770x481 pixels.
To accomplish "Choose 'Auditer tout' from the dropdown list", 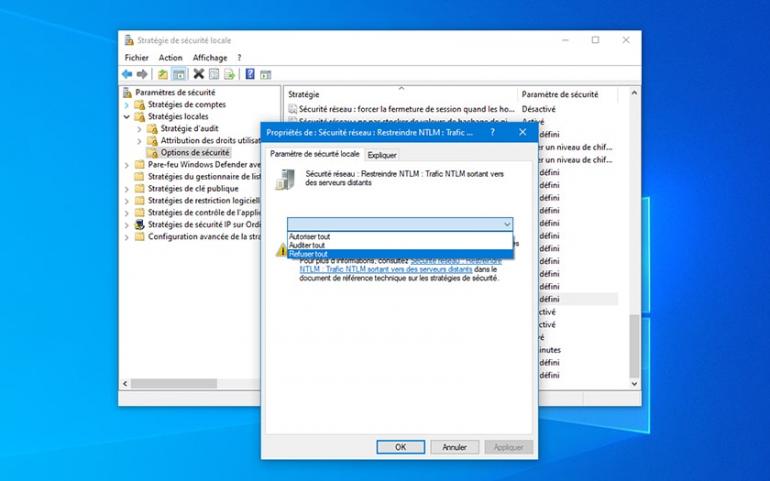I will point(306,245).
